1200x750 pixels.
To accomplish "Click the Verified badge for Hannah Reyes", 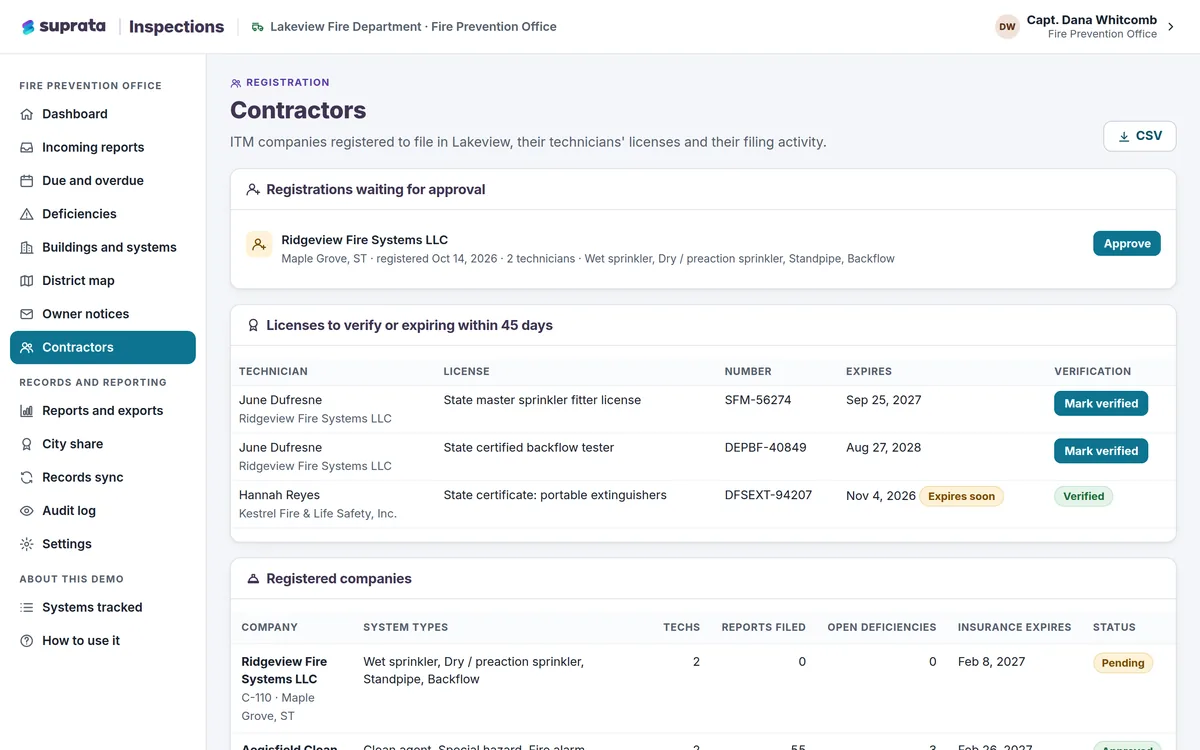I will tap(1084, 496).
